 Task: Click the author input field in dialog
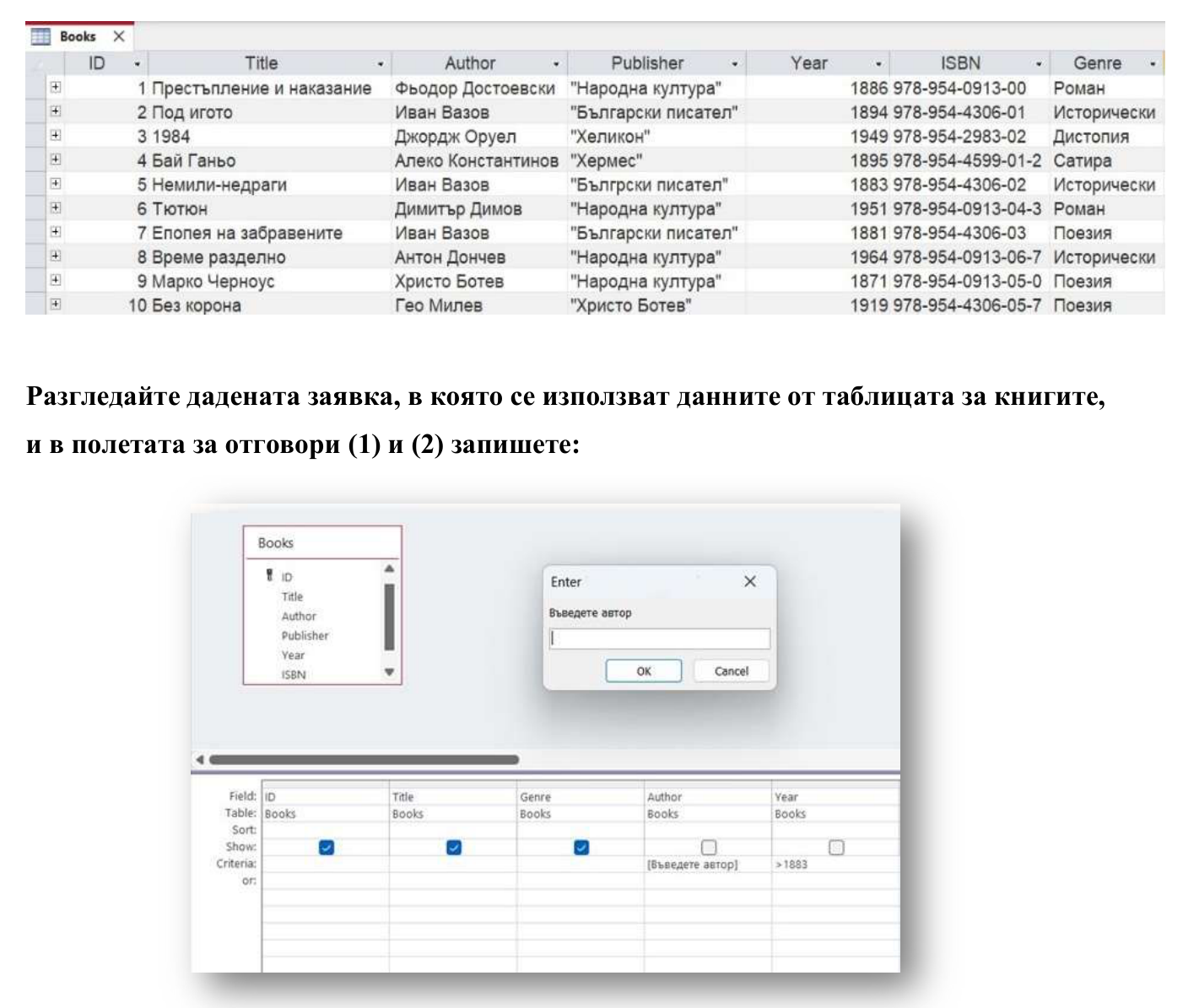(659, 639)
